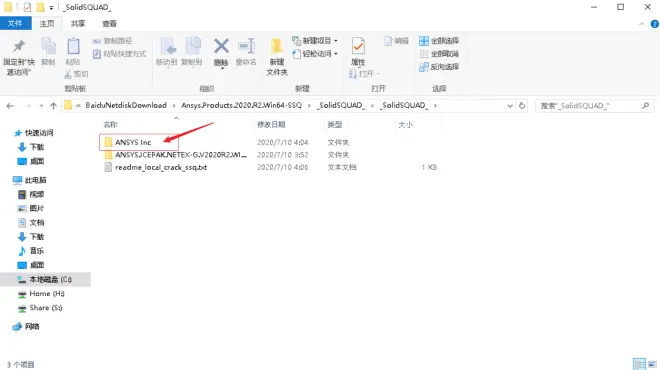Click Select none in ribbon
Image resolution: width=660 pixels, height=370 pixels.
[x=439, y=54]
